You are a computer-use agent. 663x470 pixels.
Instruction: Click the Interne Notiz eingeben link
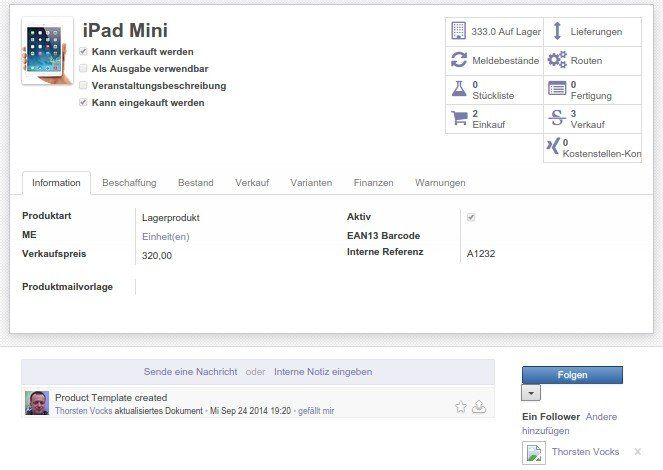point(322,372)
